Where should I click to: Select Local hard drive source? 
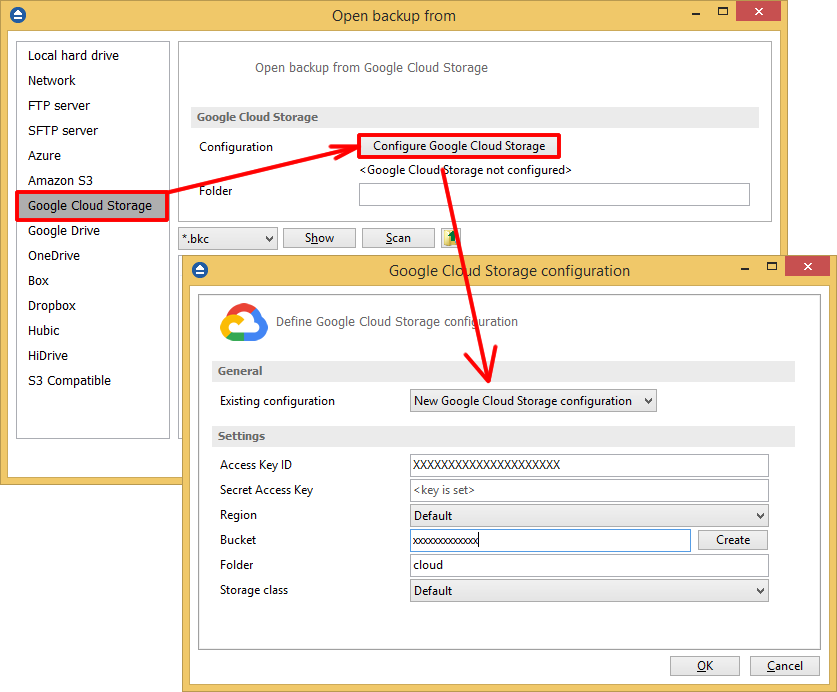coord(73,56)
